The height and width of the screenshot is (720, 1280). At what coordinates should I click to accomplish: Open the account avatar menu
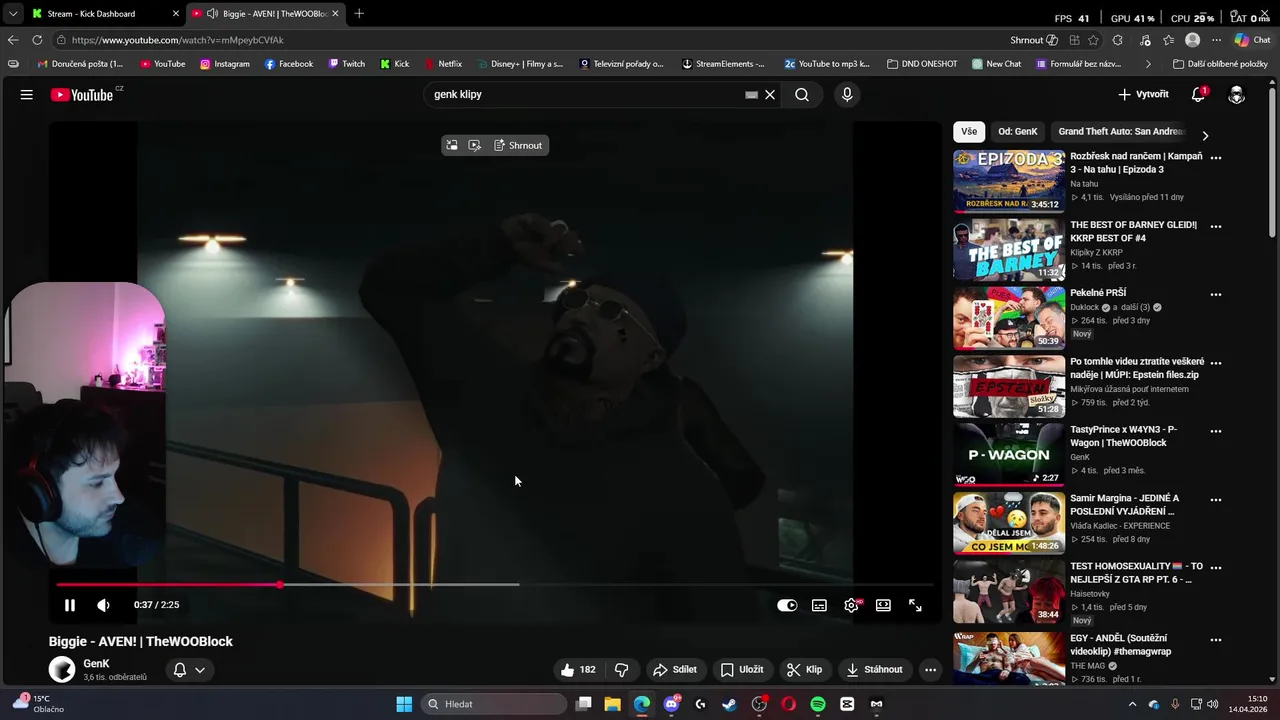pos(1237,95)
